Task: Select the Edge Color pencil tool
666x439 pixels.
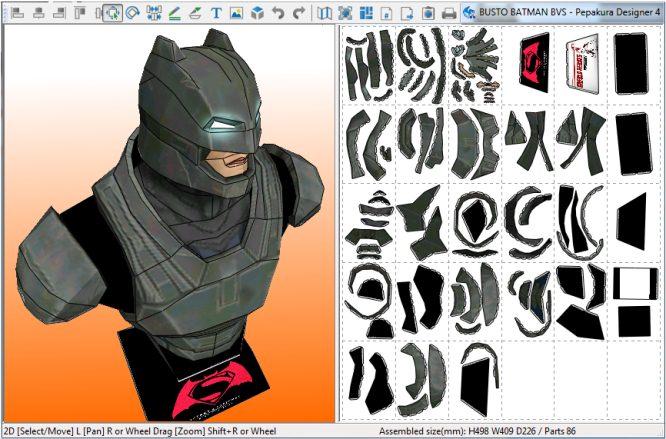Action: point(175,13)
